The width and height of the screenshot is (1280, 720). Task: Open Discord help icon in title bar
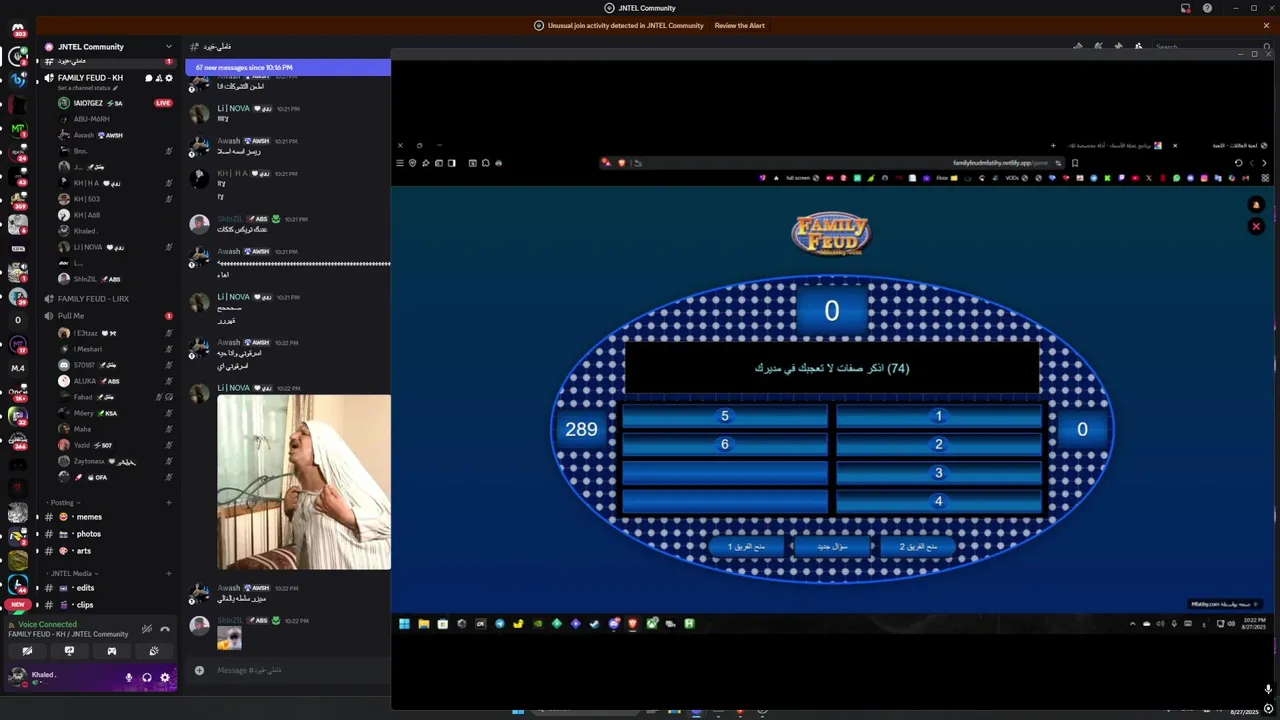(1207, 8)
